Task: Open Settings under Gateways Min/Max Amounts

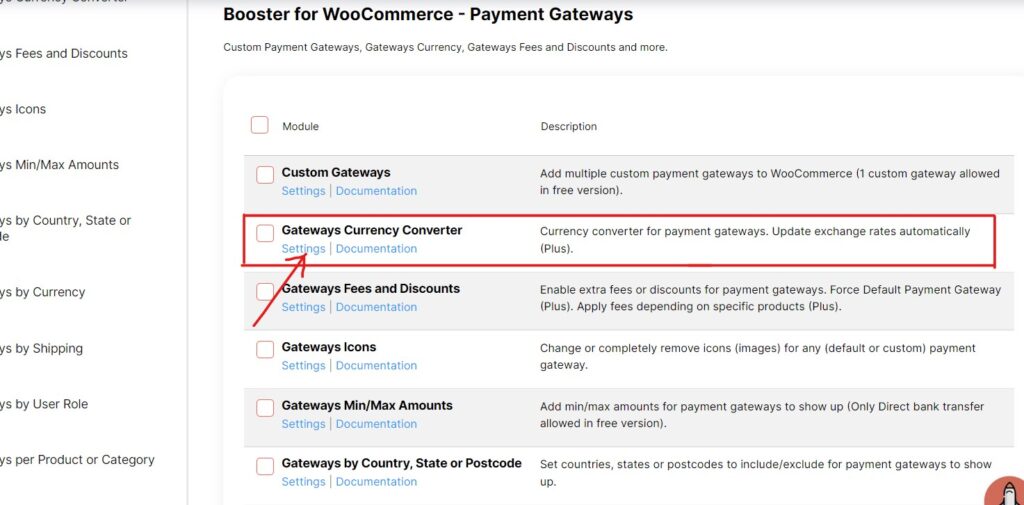Action: tap(303, 423)
